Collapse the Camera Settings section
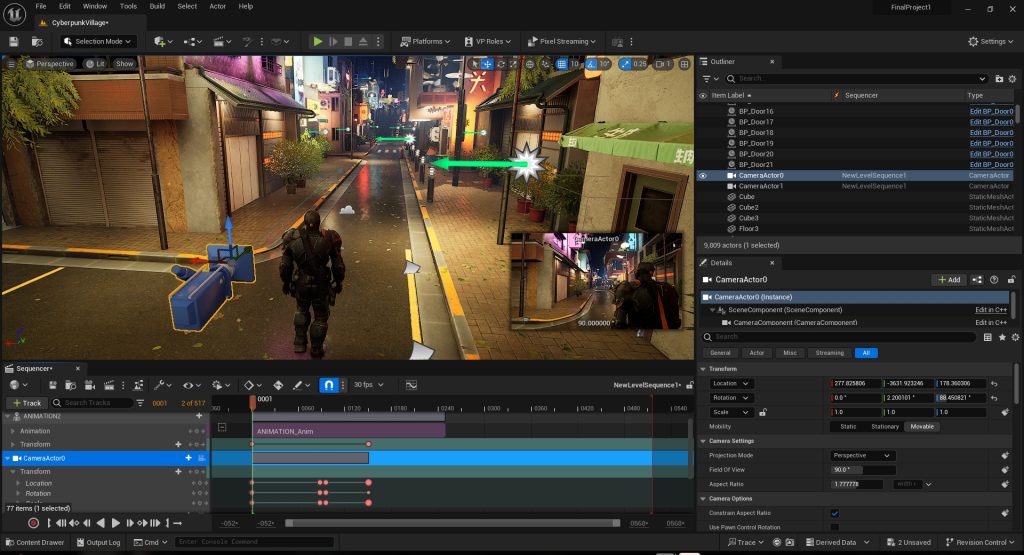 tap(703, 441)
